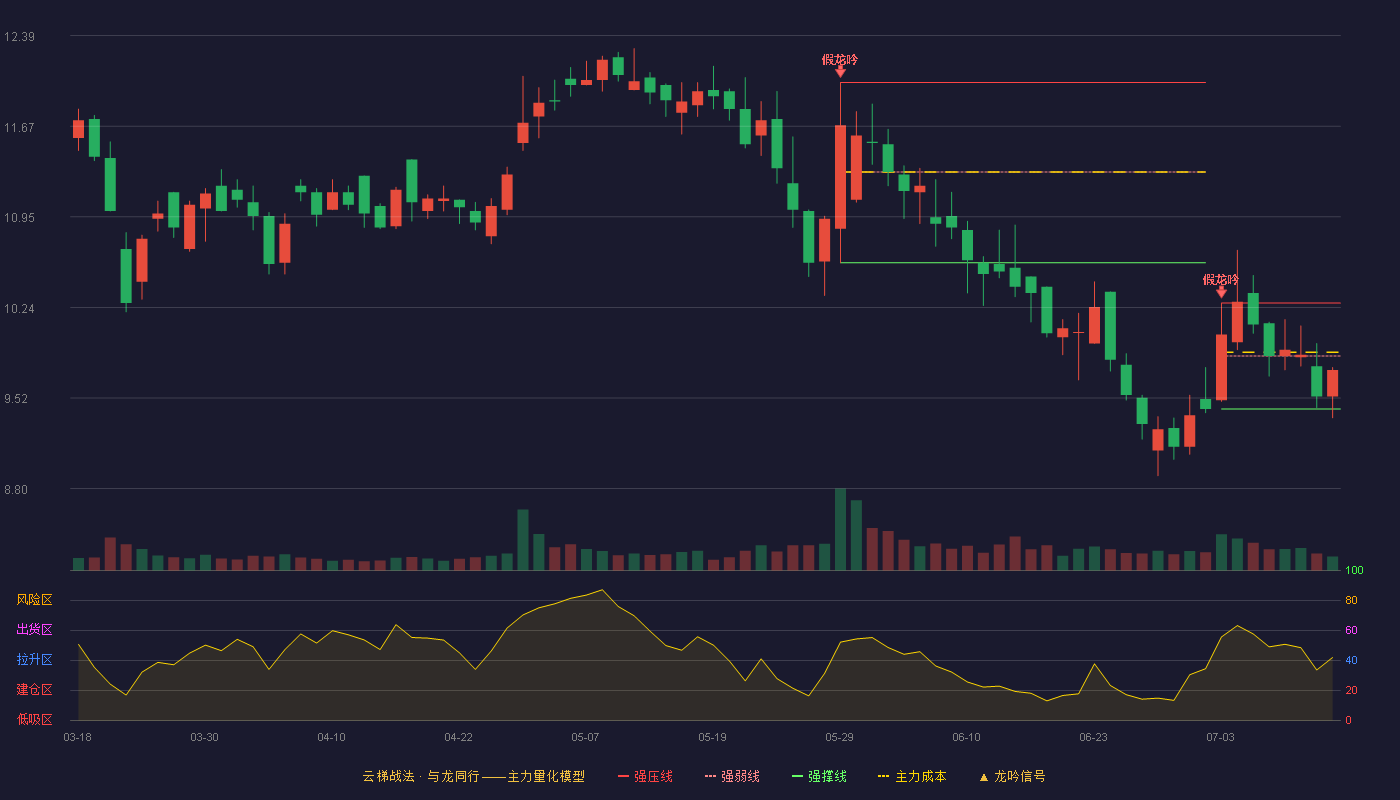The width and height of the screenshot is (1400, 800).
Task: Click the 云梯战法 主力量化模型 legend title
Action: [x=473, y=776]
